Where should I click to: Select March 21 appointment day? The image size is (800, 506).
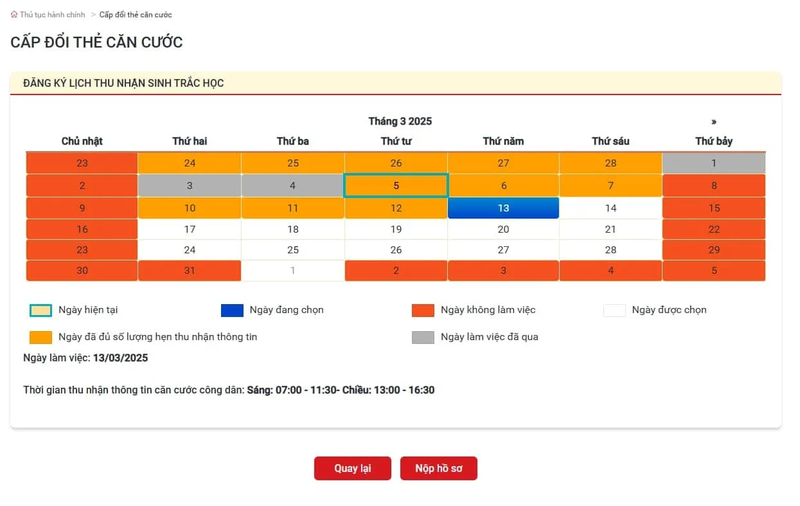[x=611, y=230]
